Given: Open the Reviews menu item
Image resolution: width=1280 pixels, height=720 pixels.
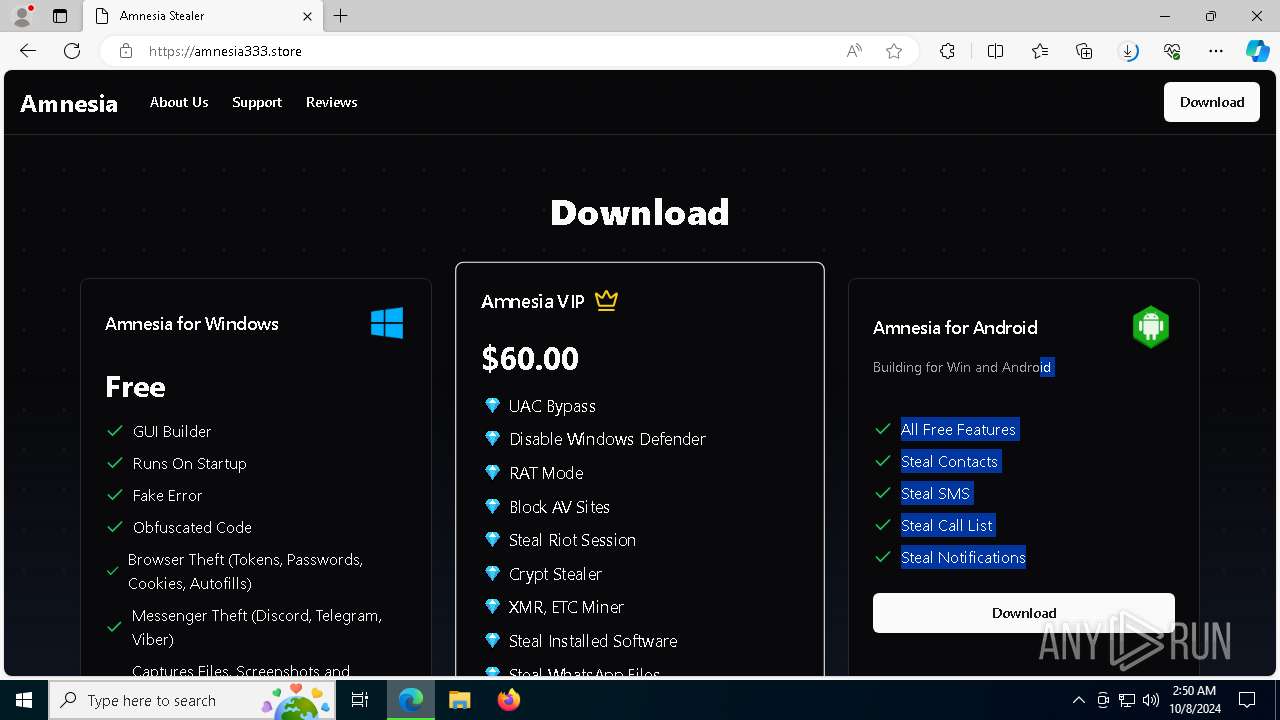Looking at the screenshot, I should click(331, 102).
